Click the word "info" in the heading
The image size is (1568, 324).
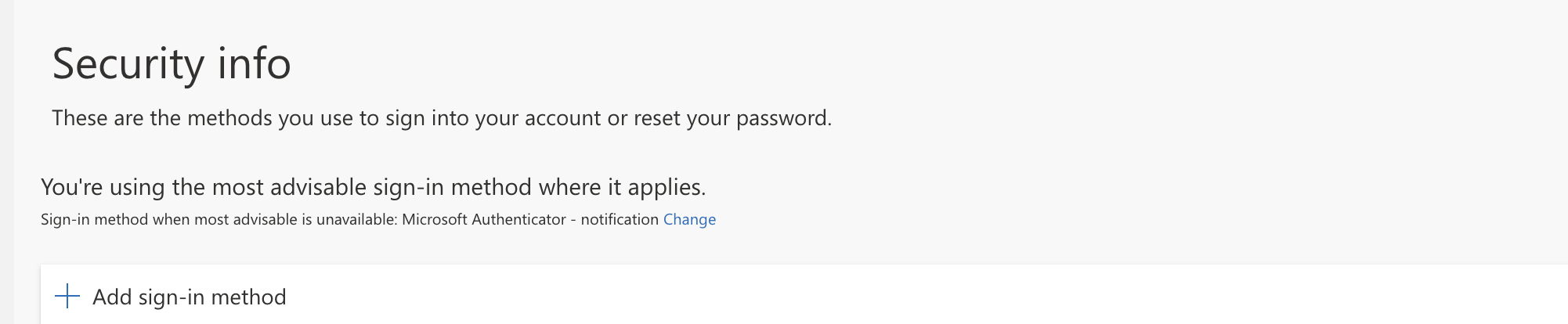tap(254, 63)
